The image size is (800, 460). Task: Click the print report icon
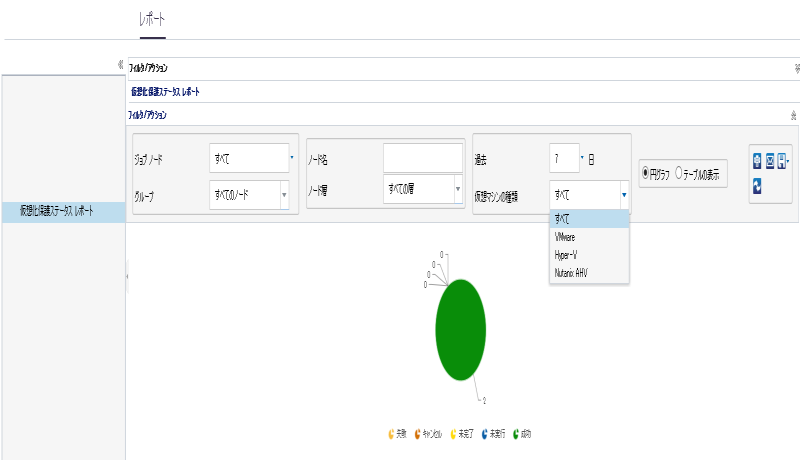click(x=757, y=161)
